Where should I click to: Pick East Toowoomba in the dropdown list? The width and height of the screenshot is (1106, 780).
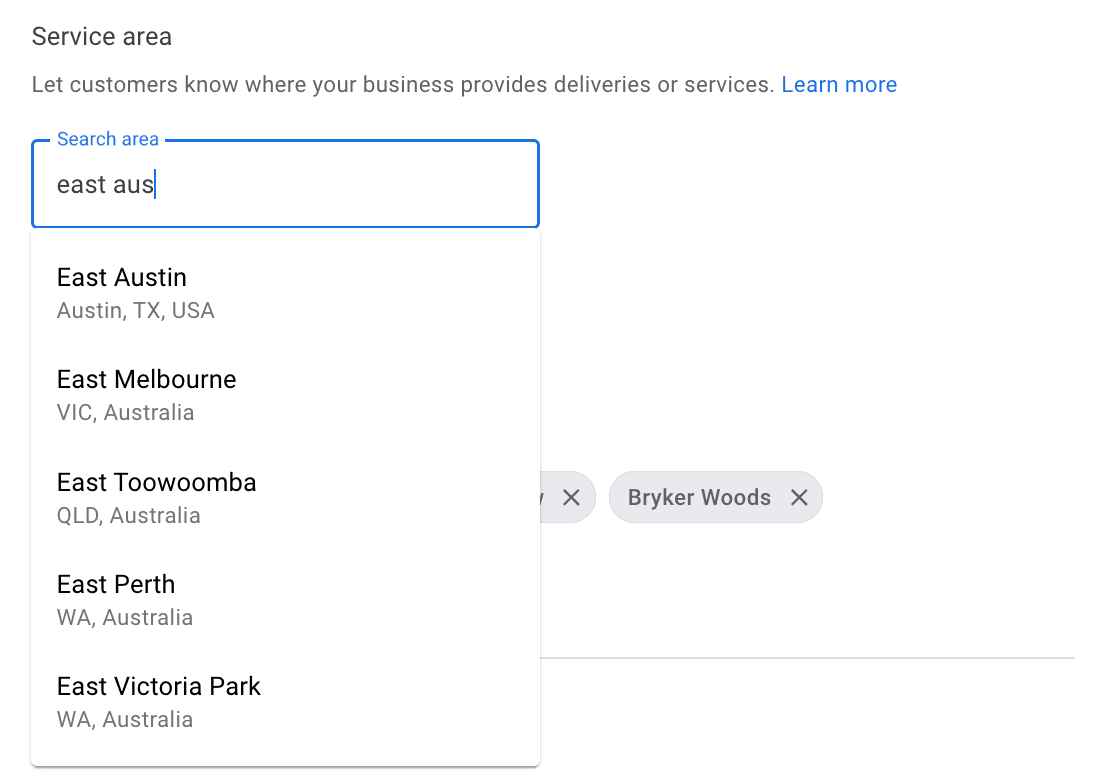click(156, 483)
